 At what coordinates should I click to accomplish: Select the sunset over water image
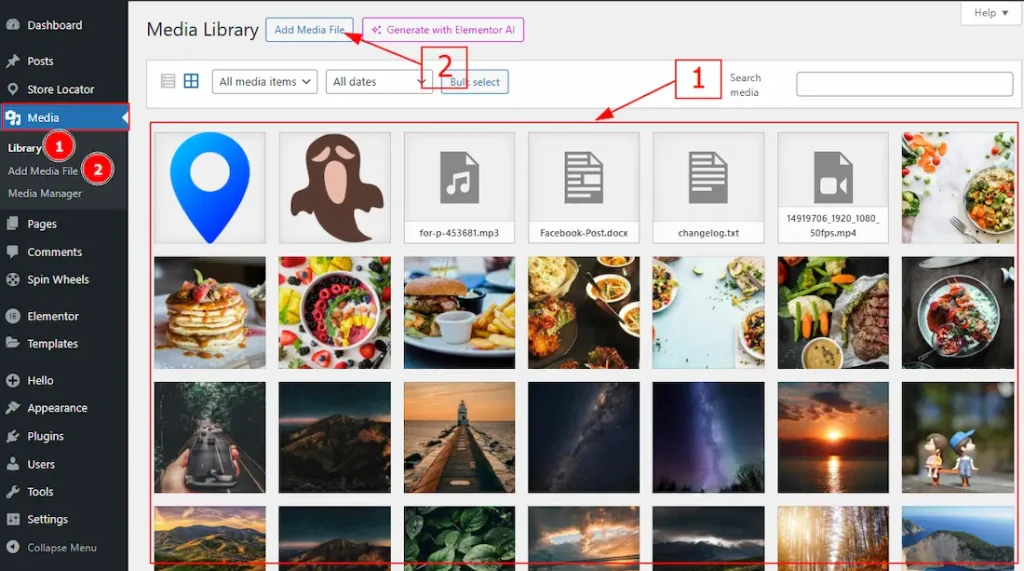click(833, 437)
